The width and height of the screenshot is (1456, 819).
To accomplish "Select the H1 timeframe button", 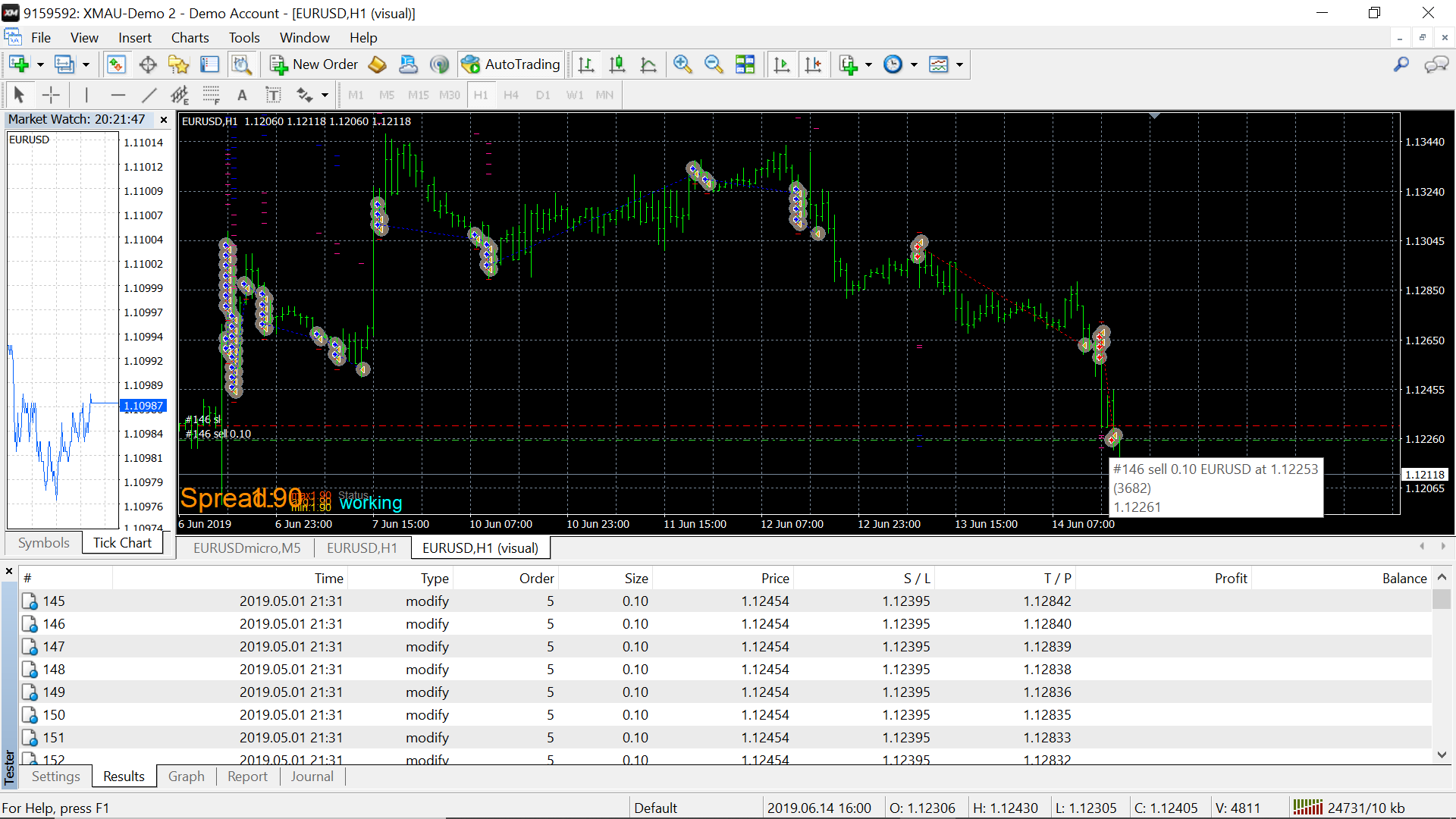I will pos(481,95).
